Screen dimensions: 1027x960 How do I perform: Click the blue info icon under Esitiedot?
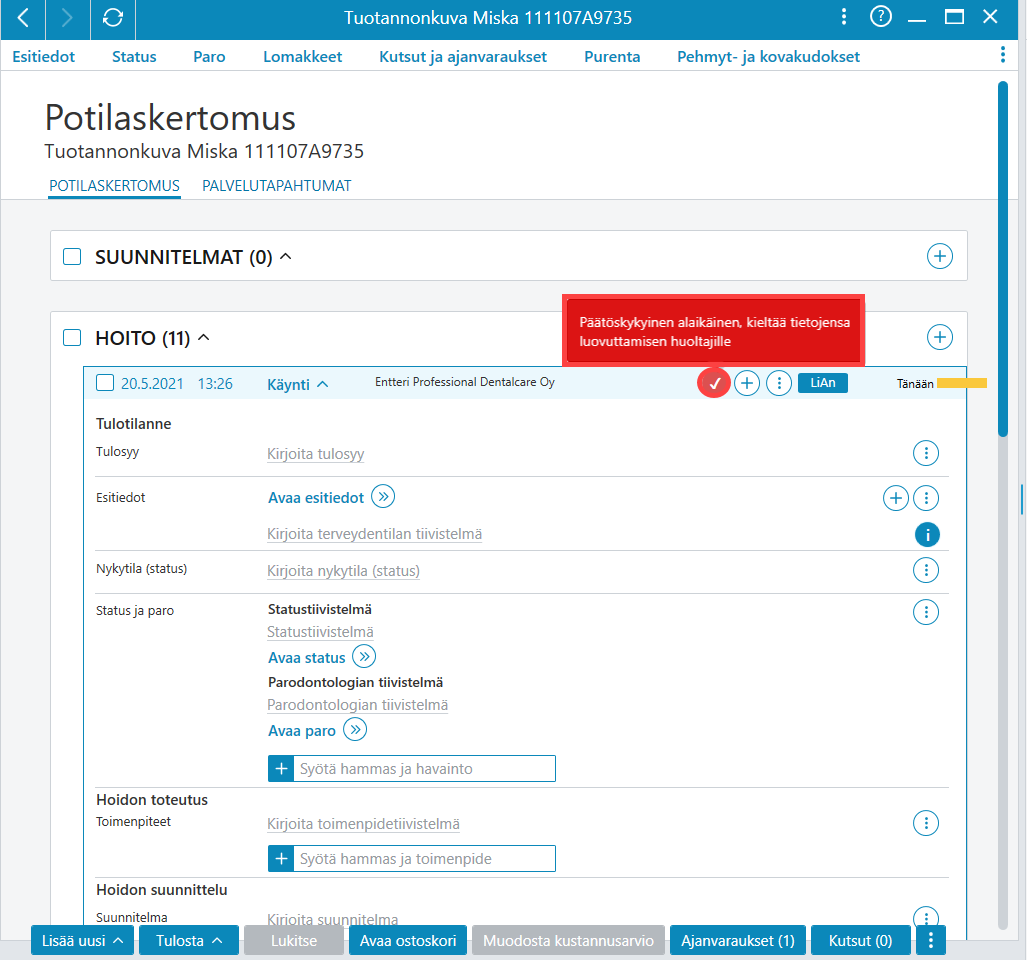(927, 534)
